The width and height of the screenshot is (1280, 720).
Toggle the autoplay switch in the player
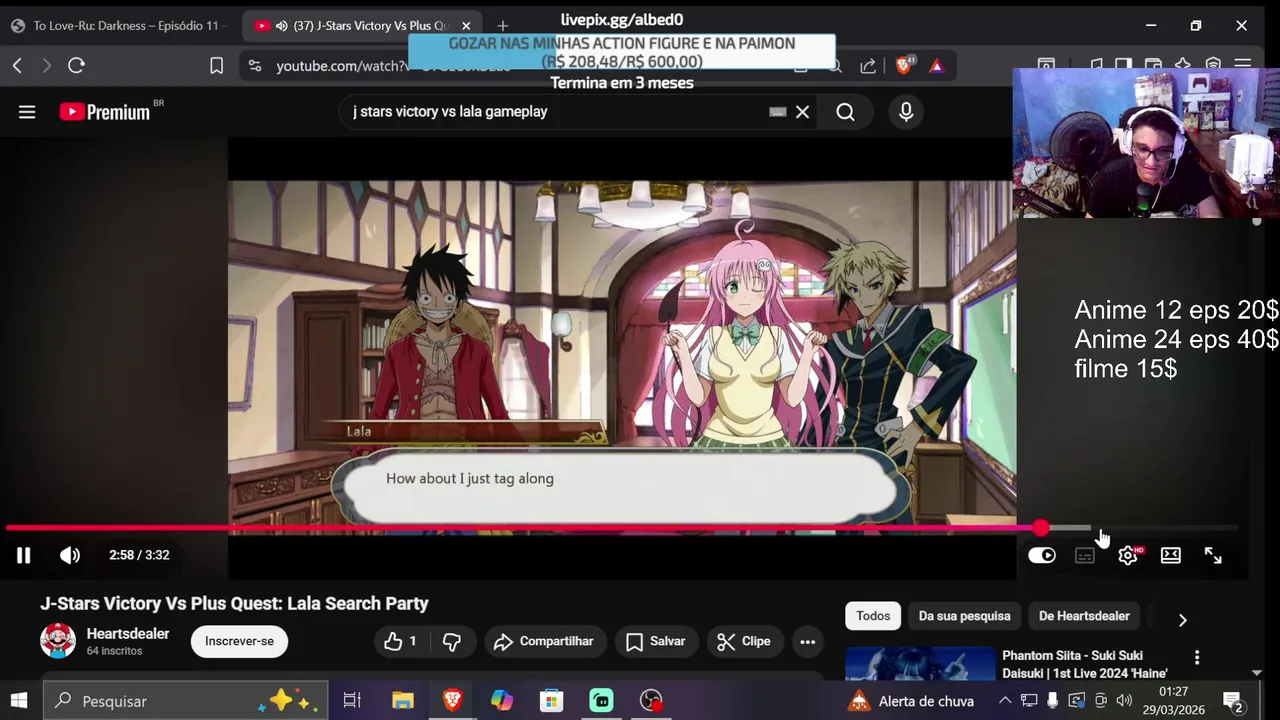[1042, 555]
